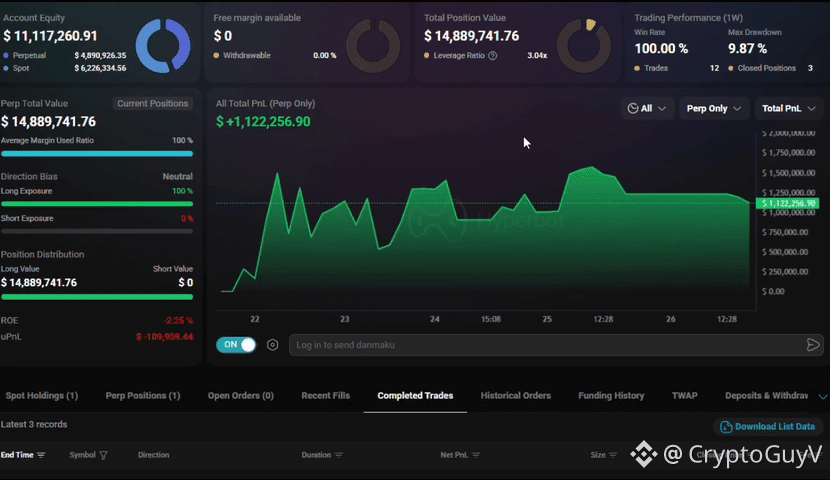Viewport: 830px width, 480px height.
Task: Click the Current Positions button
Action: 152,104
